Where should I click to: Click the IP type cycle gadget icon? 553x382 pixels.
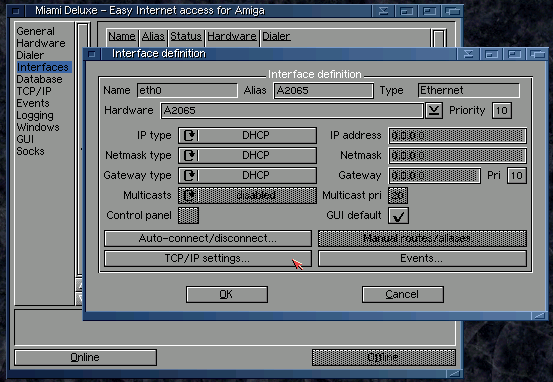[x=190, y=135]
